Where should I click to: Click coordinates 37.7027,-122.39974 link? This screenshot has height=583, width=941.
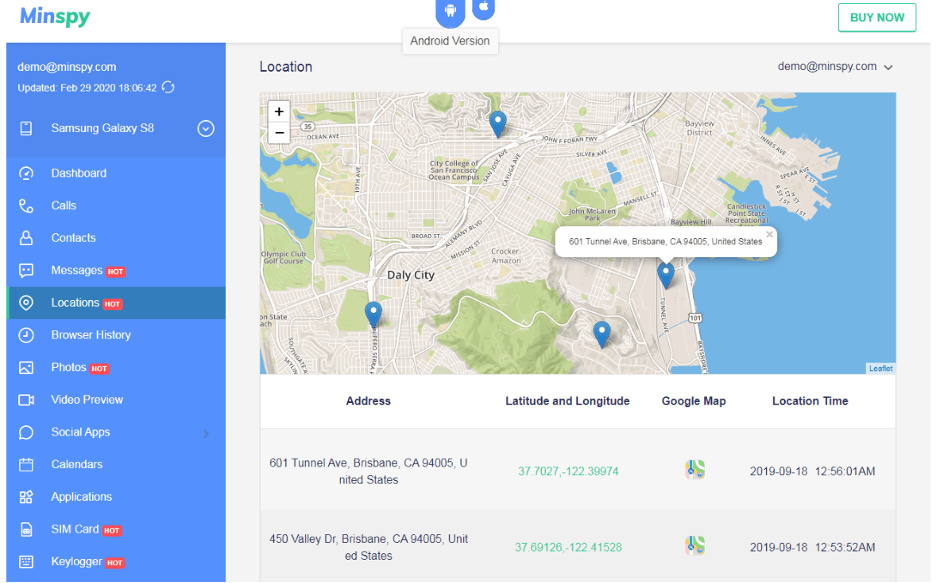(568, 471)
